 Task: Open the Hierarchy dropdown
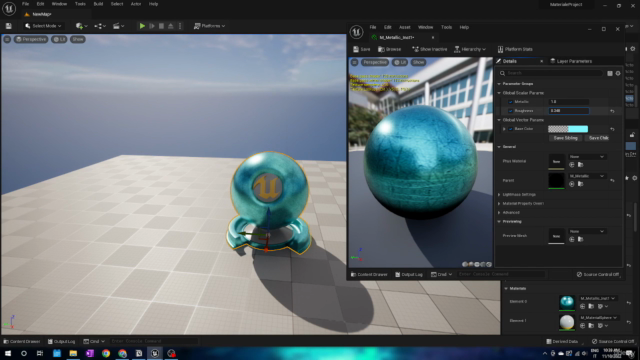[x=470, y=49]
